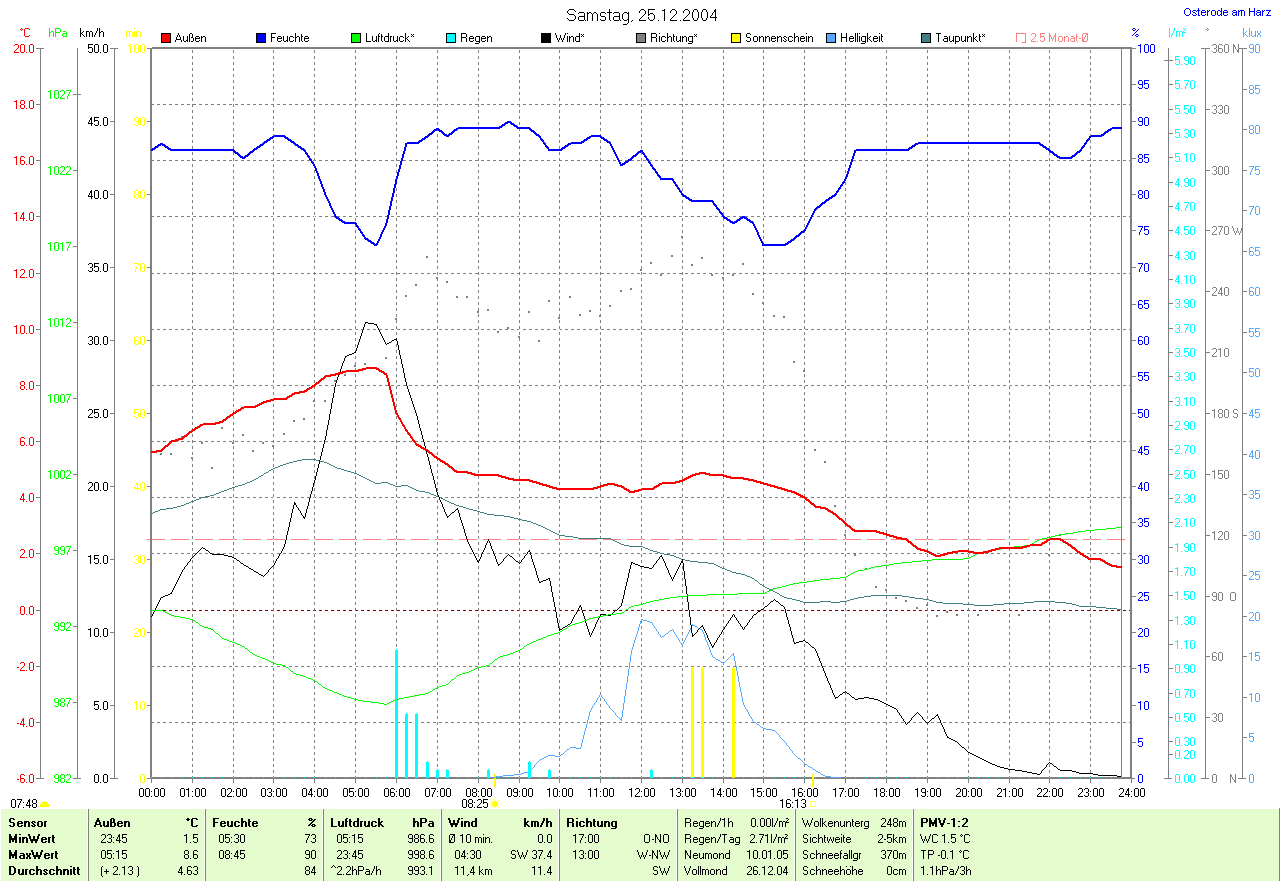Click the gray Richtung legend square
This screenshot has width=1280, height=881.
point(641,38)
